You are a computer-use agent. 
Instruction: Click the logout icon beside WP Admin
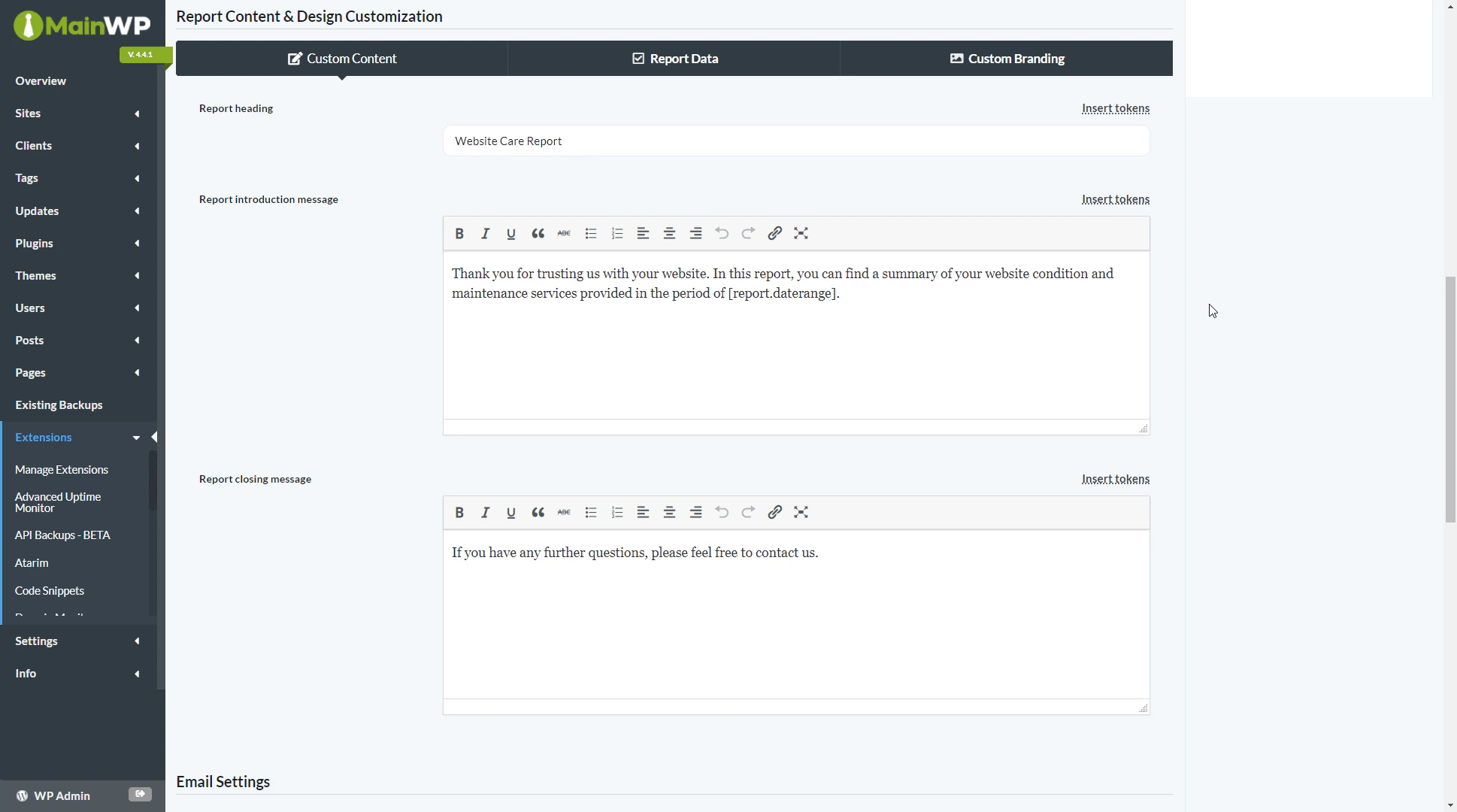point(140,794)
